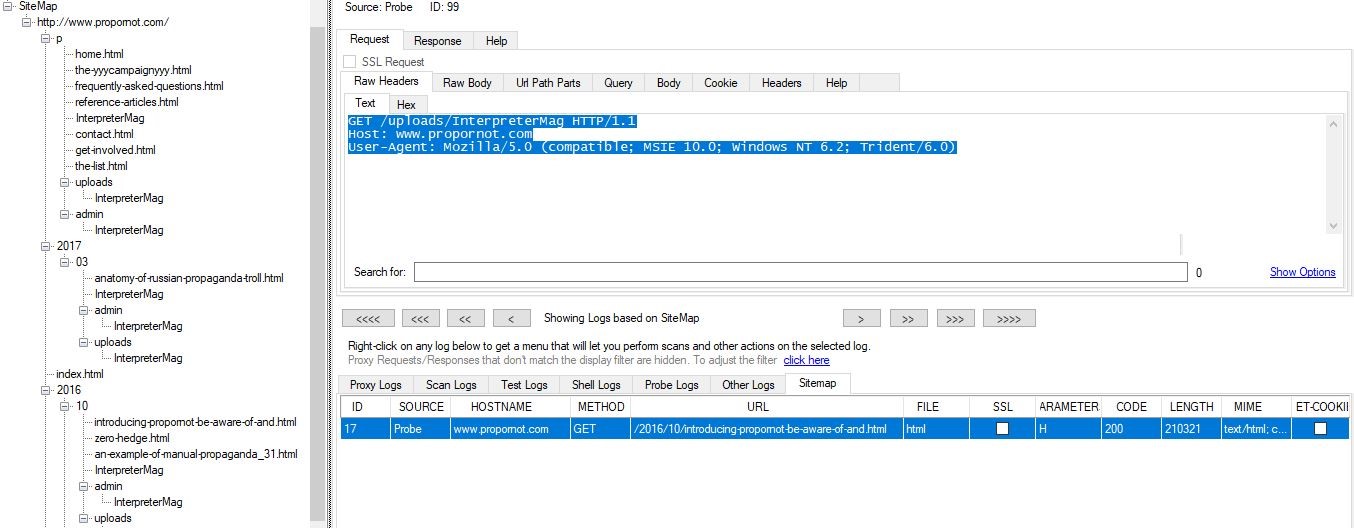The height and width of the screenshot is (528, 1354).
Task: Collapse the root SiteMap node
Action: click(8, 6)
